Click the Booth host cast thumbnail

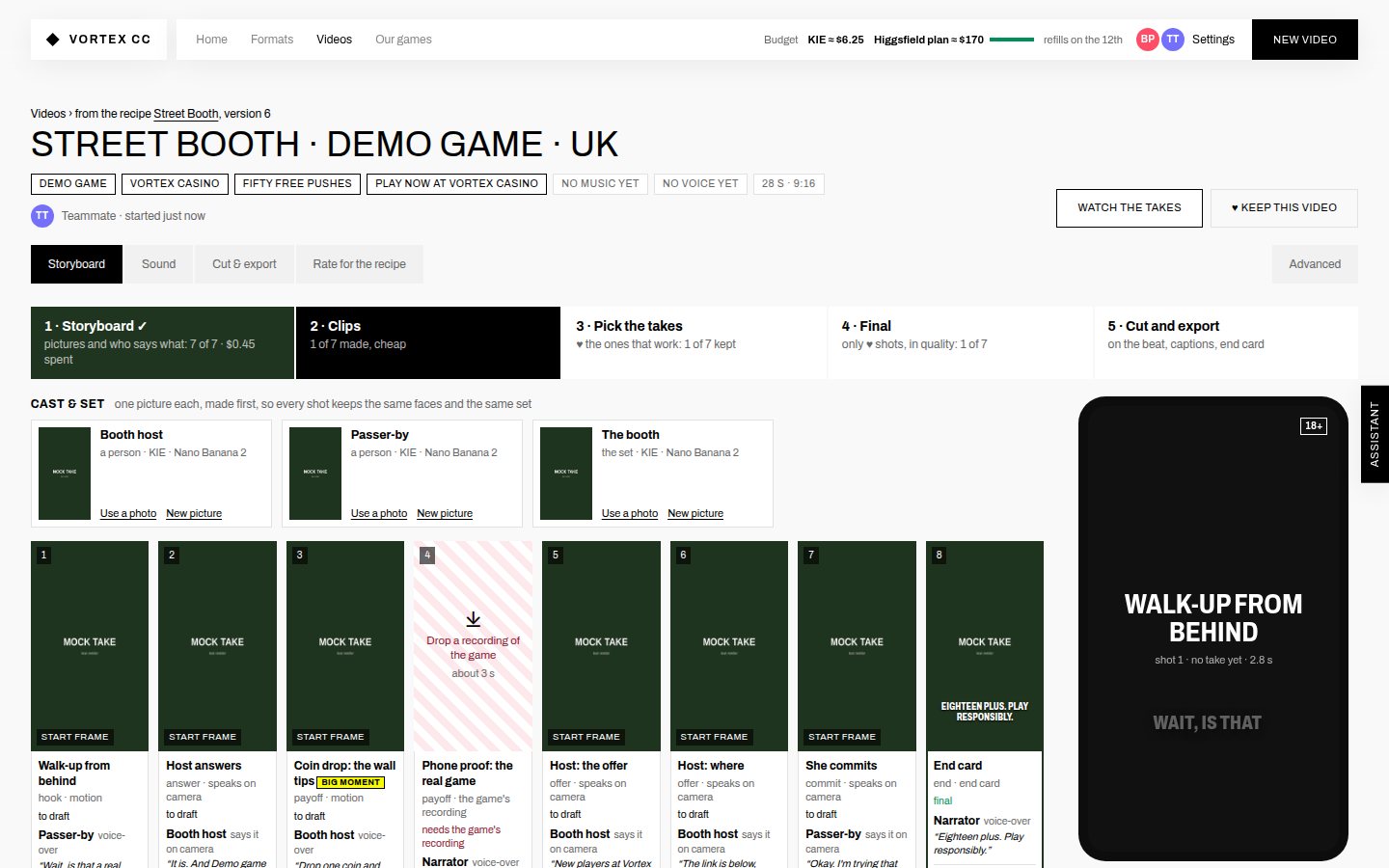[65, 474]
